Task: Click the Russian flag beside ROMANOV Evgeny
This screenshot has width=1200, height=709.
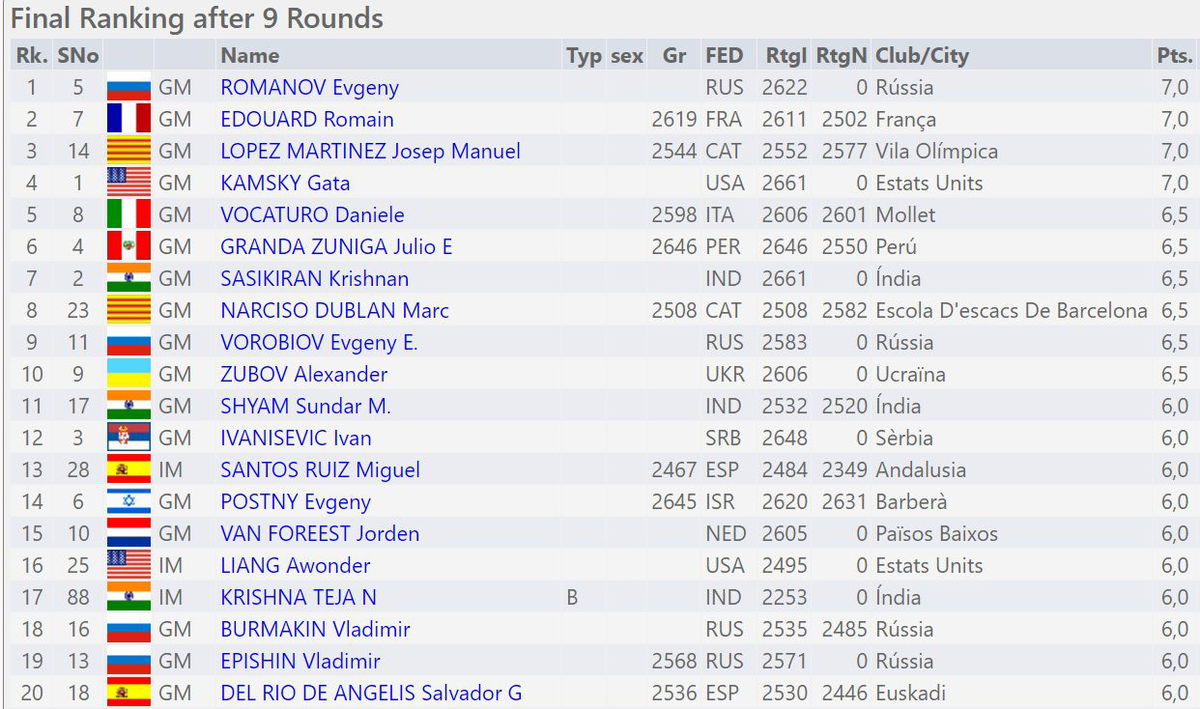Action: (x=128, y=88)
